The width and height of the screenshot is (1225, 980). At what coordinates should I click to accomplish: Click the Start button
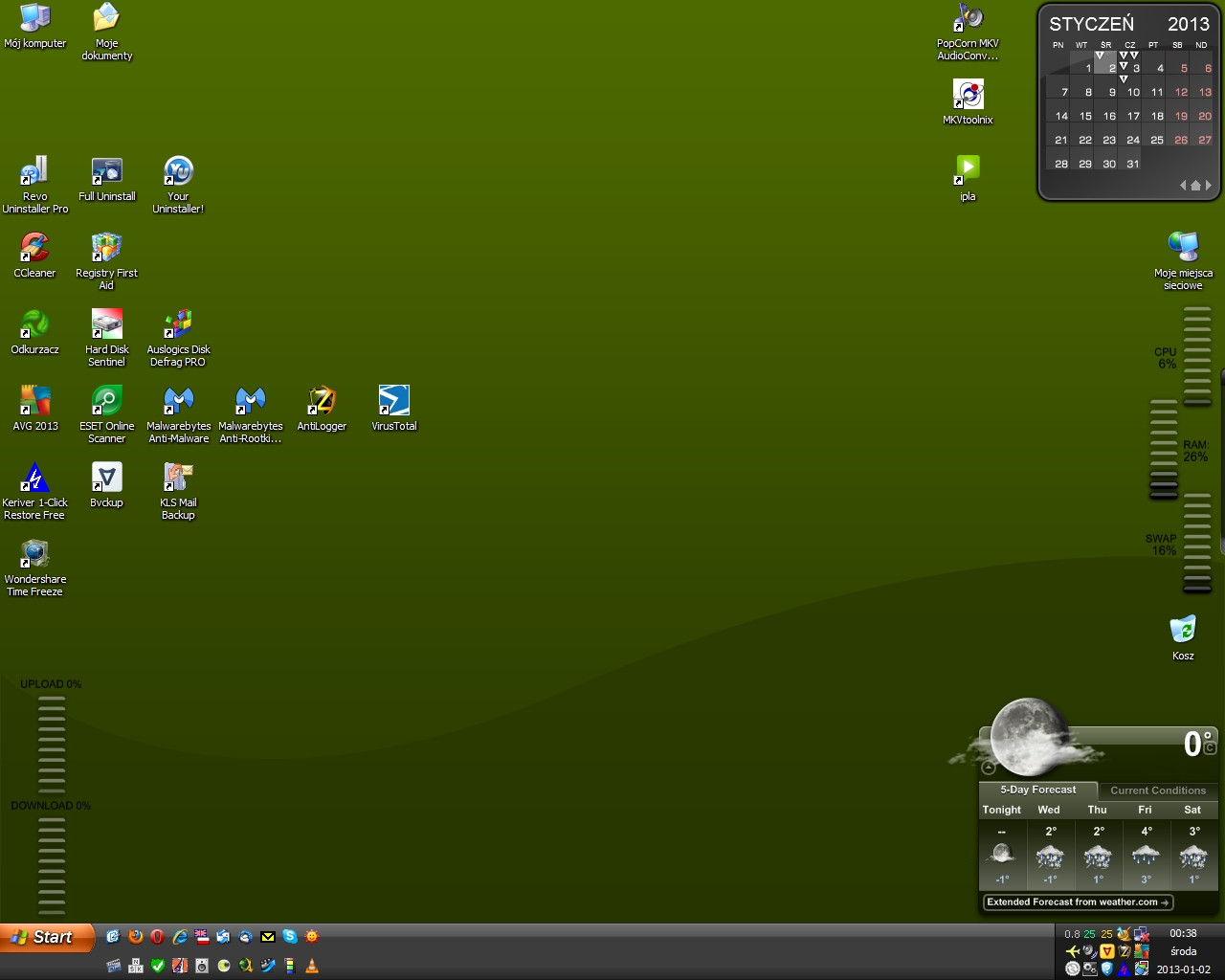click(x=46, y=938)
